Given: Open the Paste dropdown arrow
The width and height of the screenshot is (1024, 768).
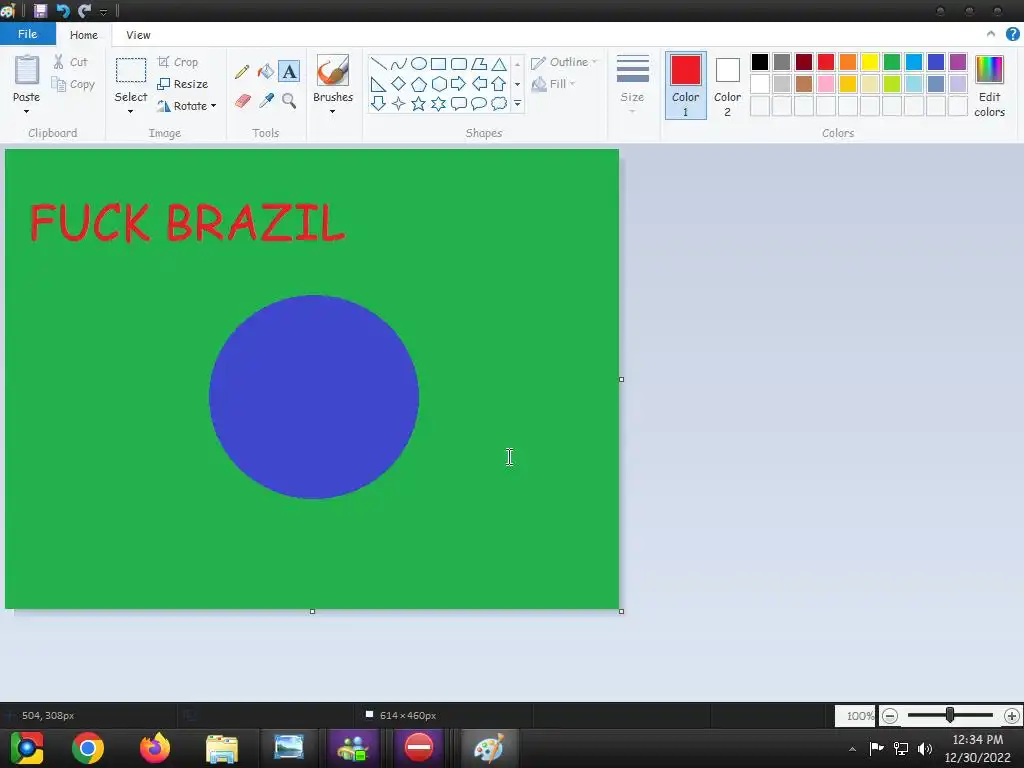Looking at the screenshot, I should (26, 112).
